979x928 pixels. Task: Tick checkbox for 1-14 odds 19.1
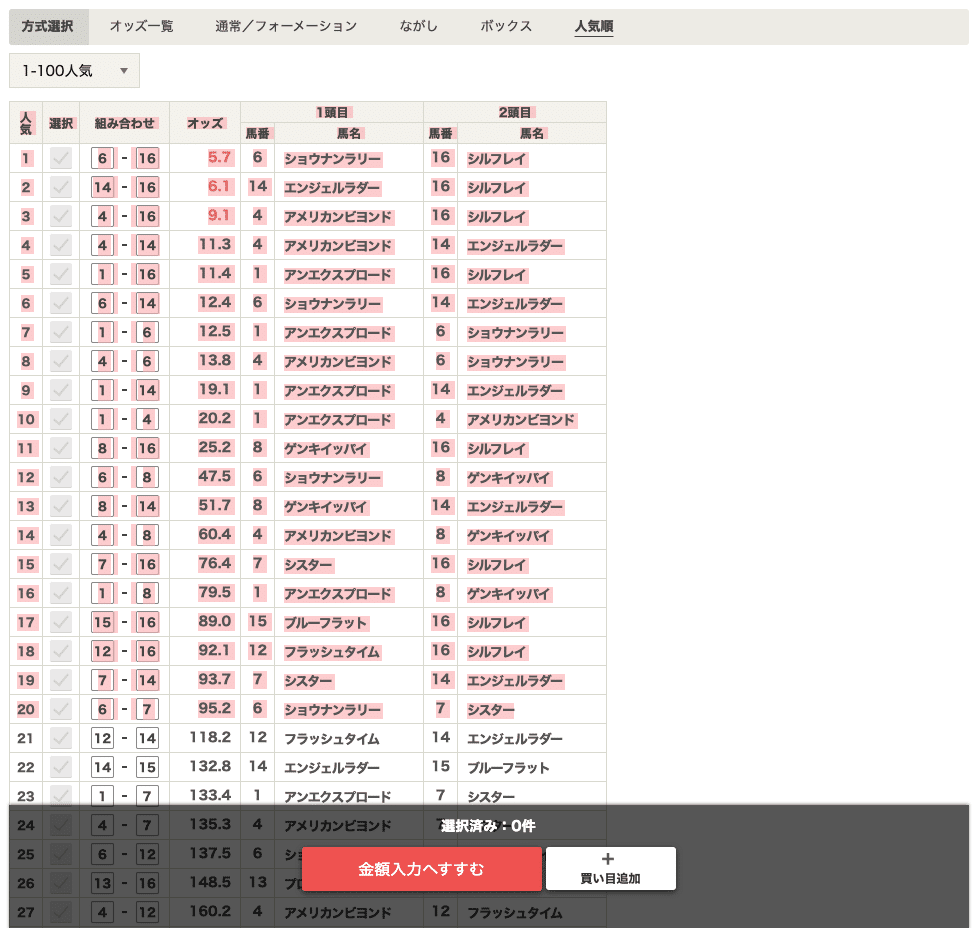click(x=61, y=390)
